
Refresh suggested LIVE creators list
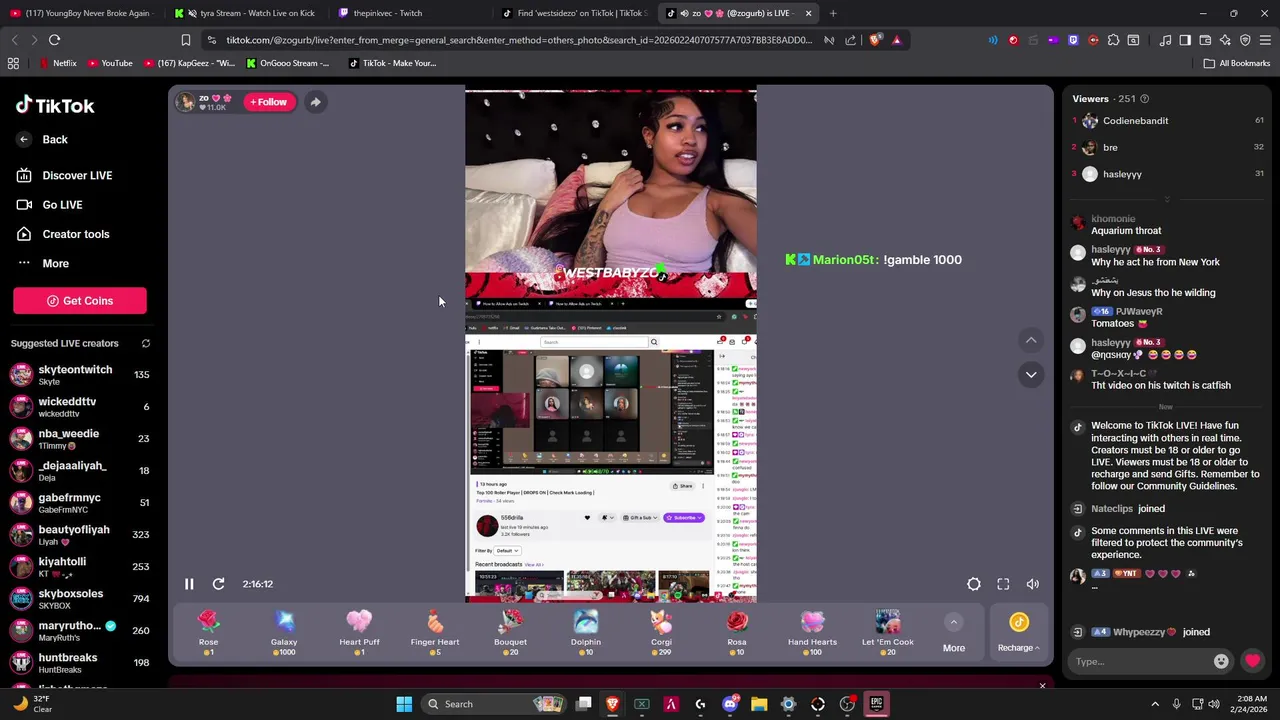pos(145,343)
